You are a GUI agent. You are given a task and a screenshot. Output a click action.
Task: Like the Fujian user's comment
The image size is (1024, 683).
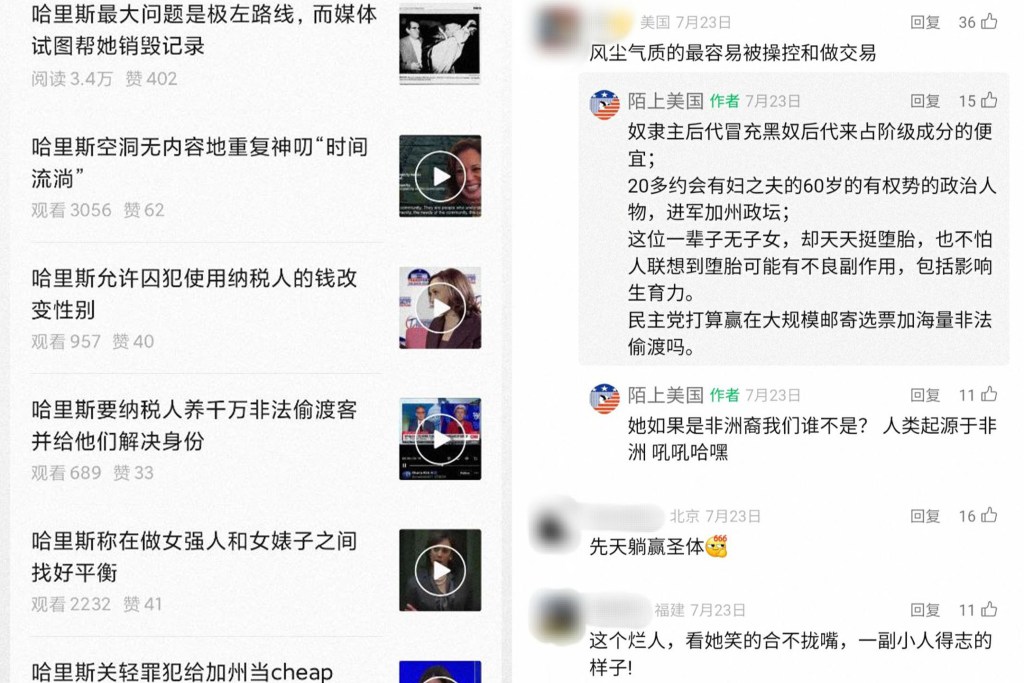point(989,610)
